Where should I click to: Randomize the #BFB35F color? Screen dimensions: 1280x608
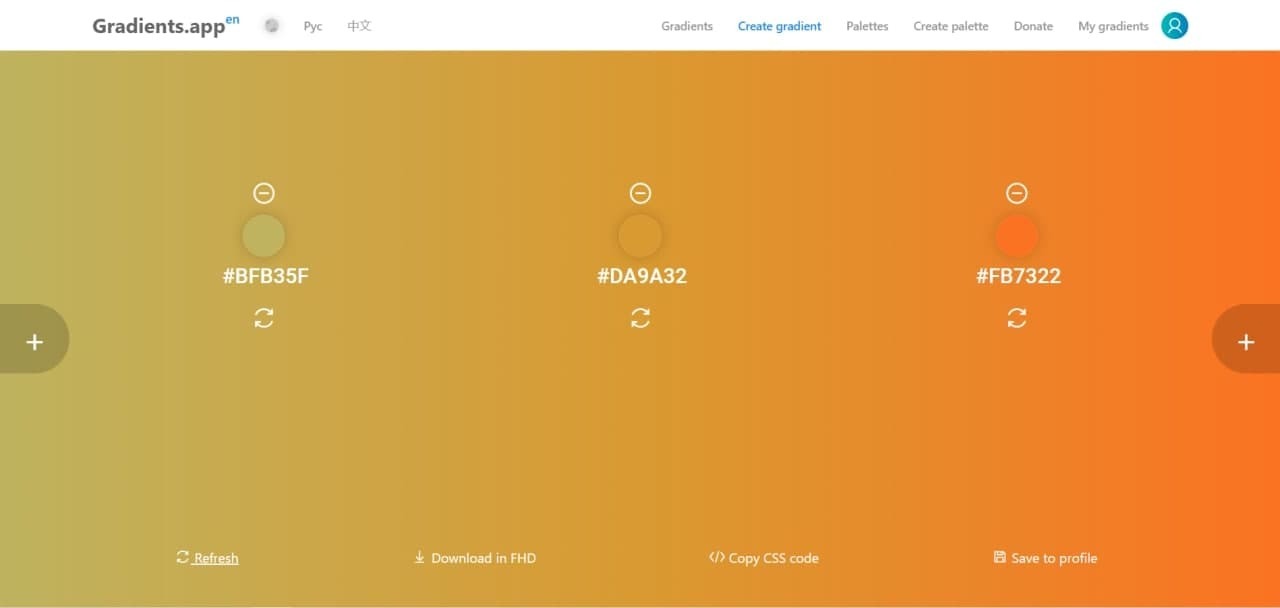click(264, 318)
